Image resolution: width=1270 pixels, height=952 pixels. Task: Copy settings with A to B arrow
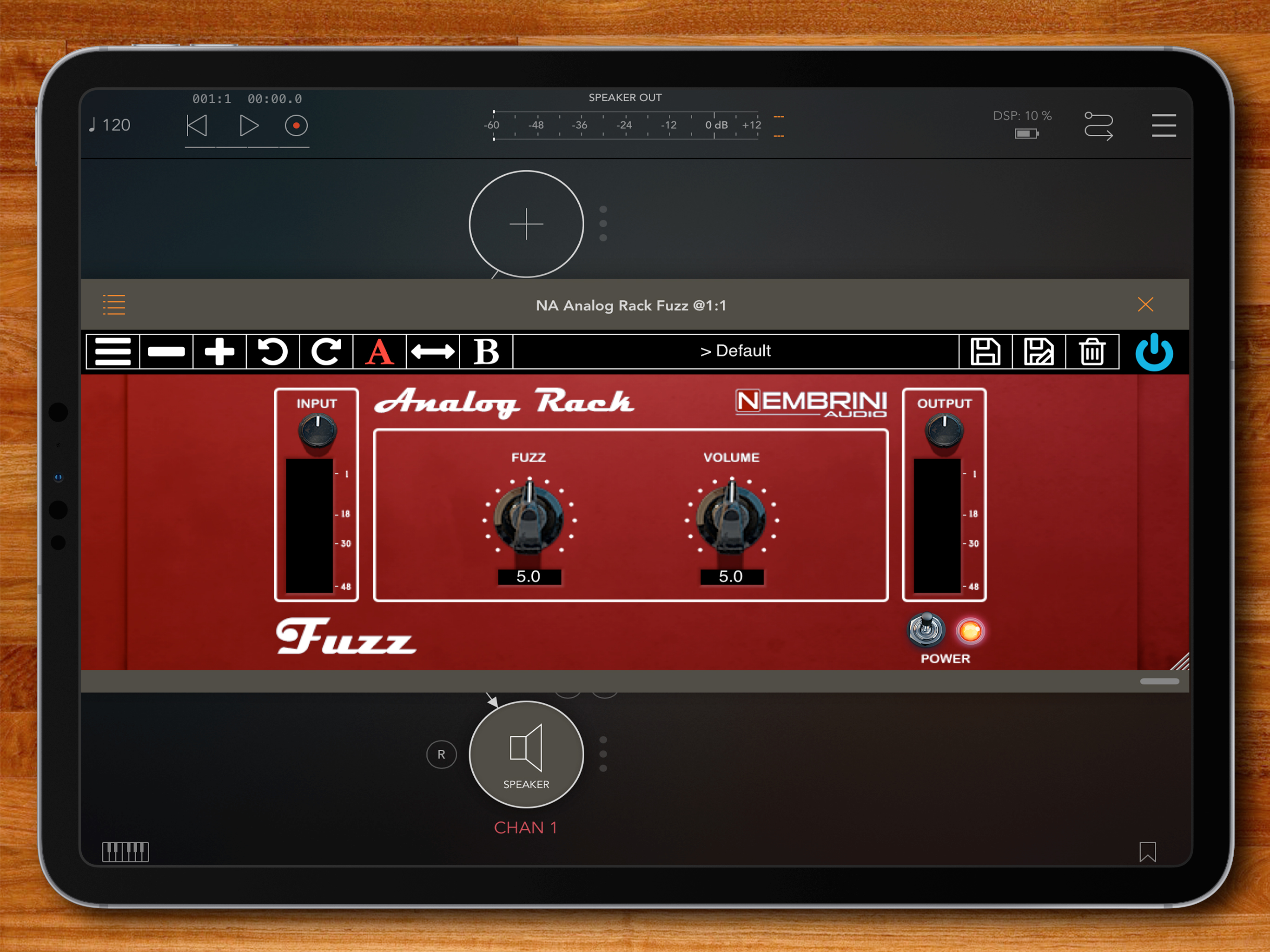[x=433, y=351]
